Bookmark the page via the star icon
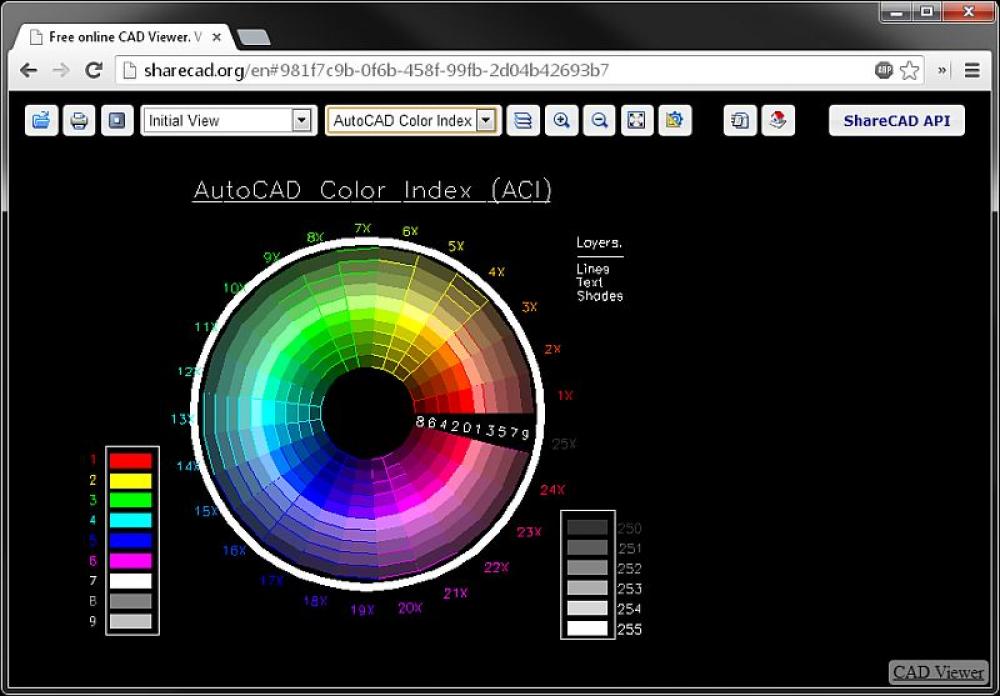Image resolution: width=1000 pixels, height=696 pixels. 910,70
